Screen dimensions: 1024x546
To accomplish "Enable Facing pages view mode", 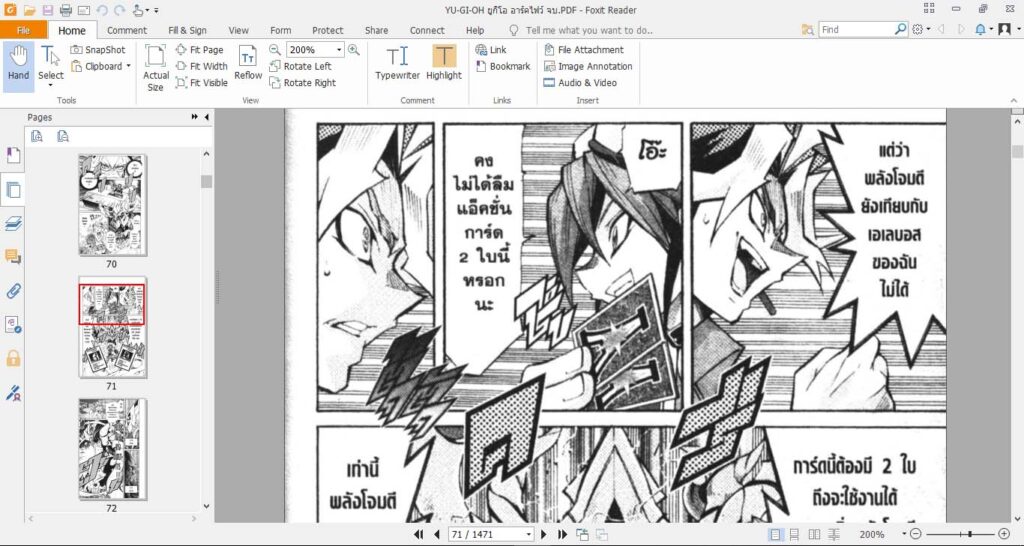I will point(814,534).
